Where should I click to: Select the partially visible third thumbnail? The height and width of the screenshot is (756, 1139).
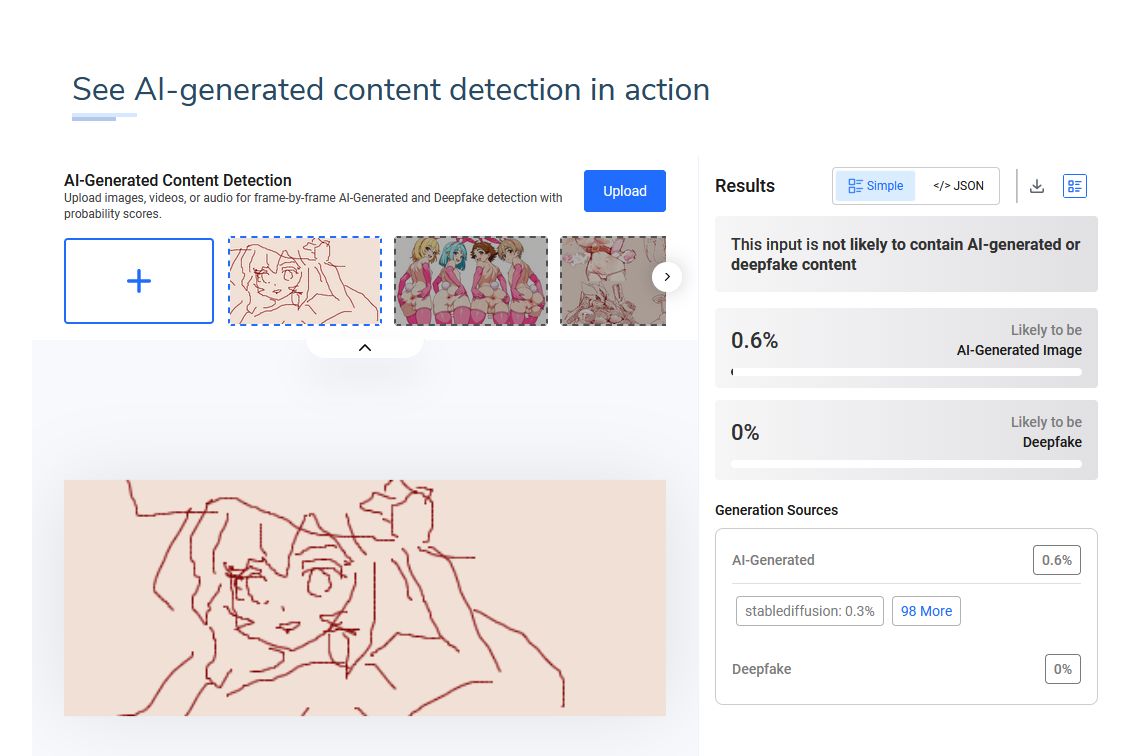coord(613,281)
